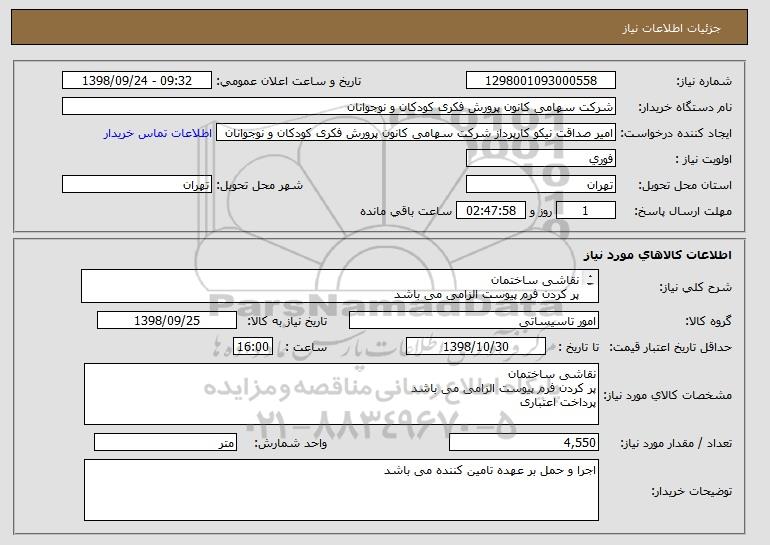Click the label ایجاد کننده درخواست
Screen dimensions: 770x545
pos(677,134)
